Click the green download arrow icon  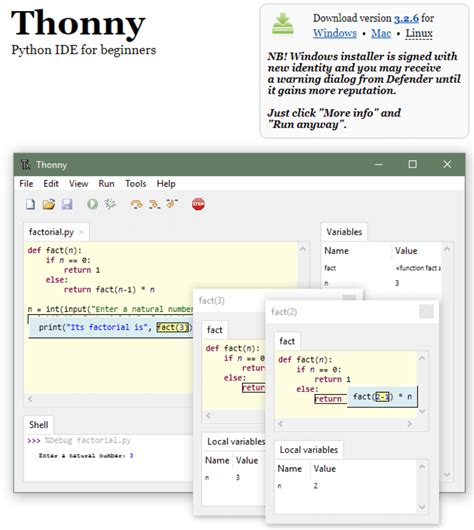[283, 24]
